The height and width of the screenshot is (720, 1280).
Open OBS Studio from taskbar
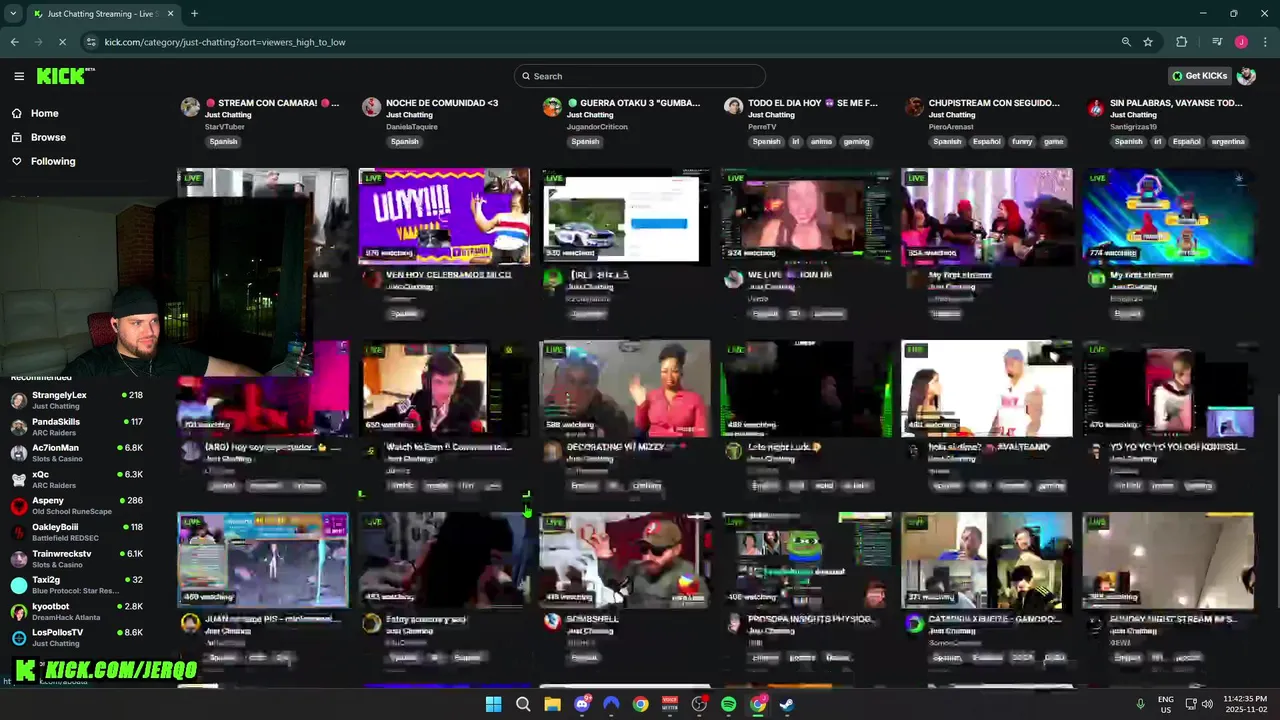(699, 704)
